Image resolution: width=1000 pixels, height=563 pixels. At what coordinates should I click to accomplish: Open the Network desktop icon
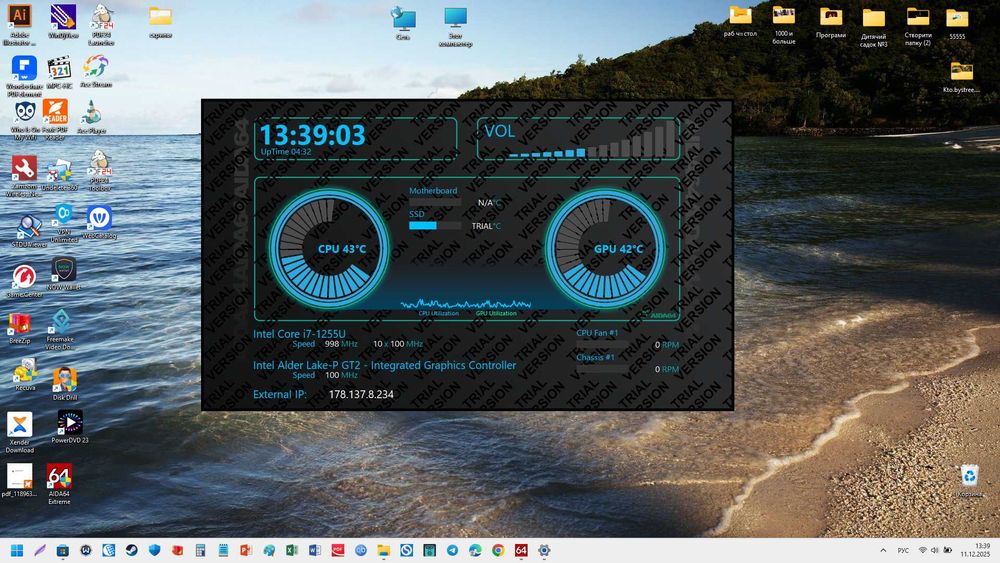(403, 24)
